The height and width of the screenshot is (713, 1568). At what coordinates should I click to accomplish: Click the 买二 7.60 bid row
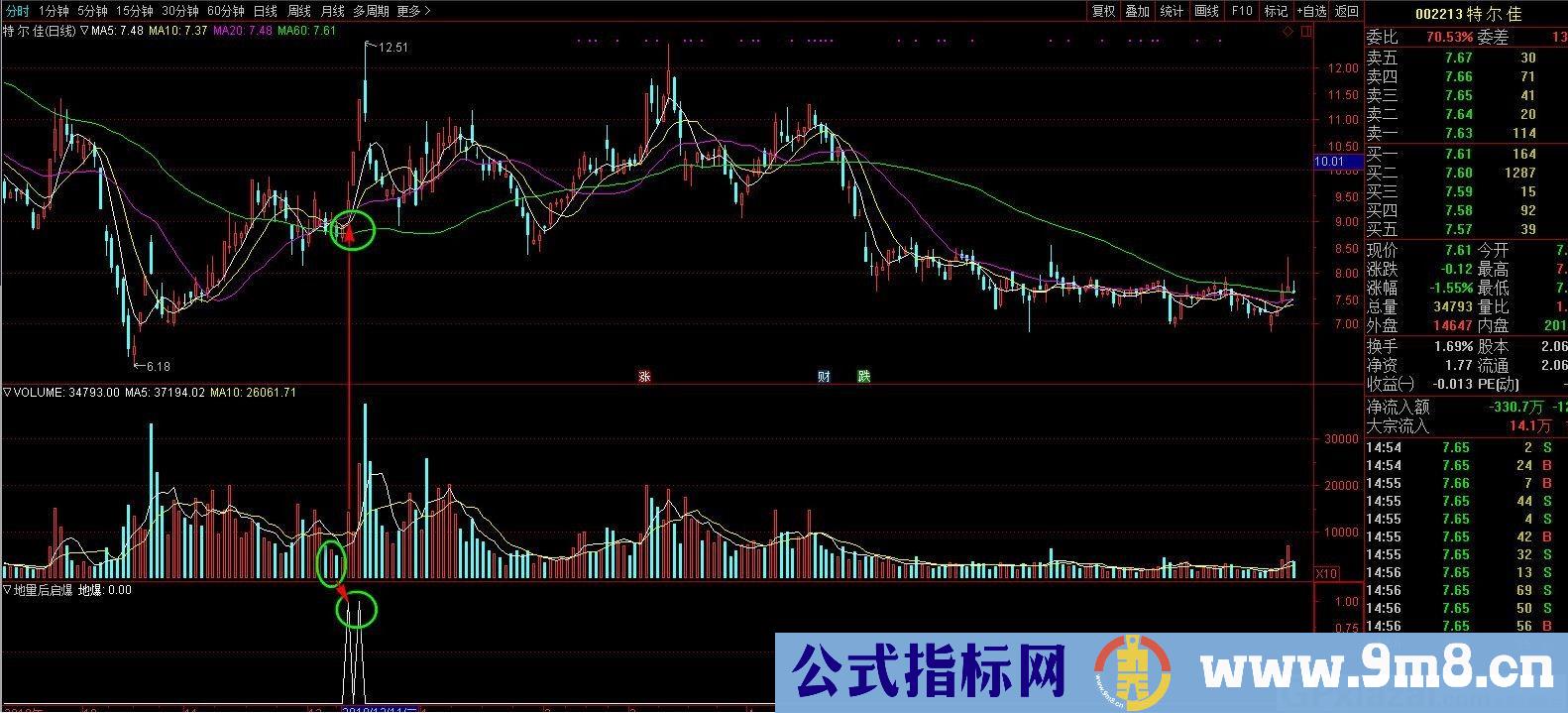pos(1466,173)
